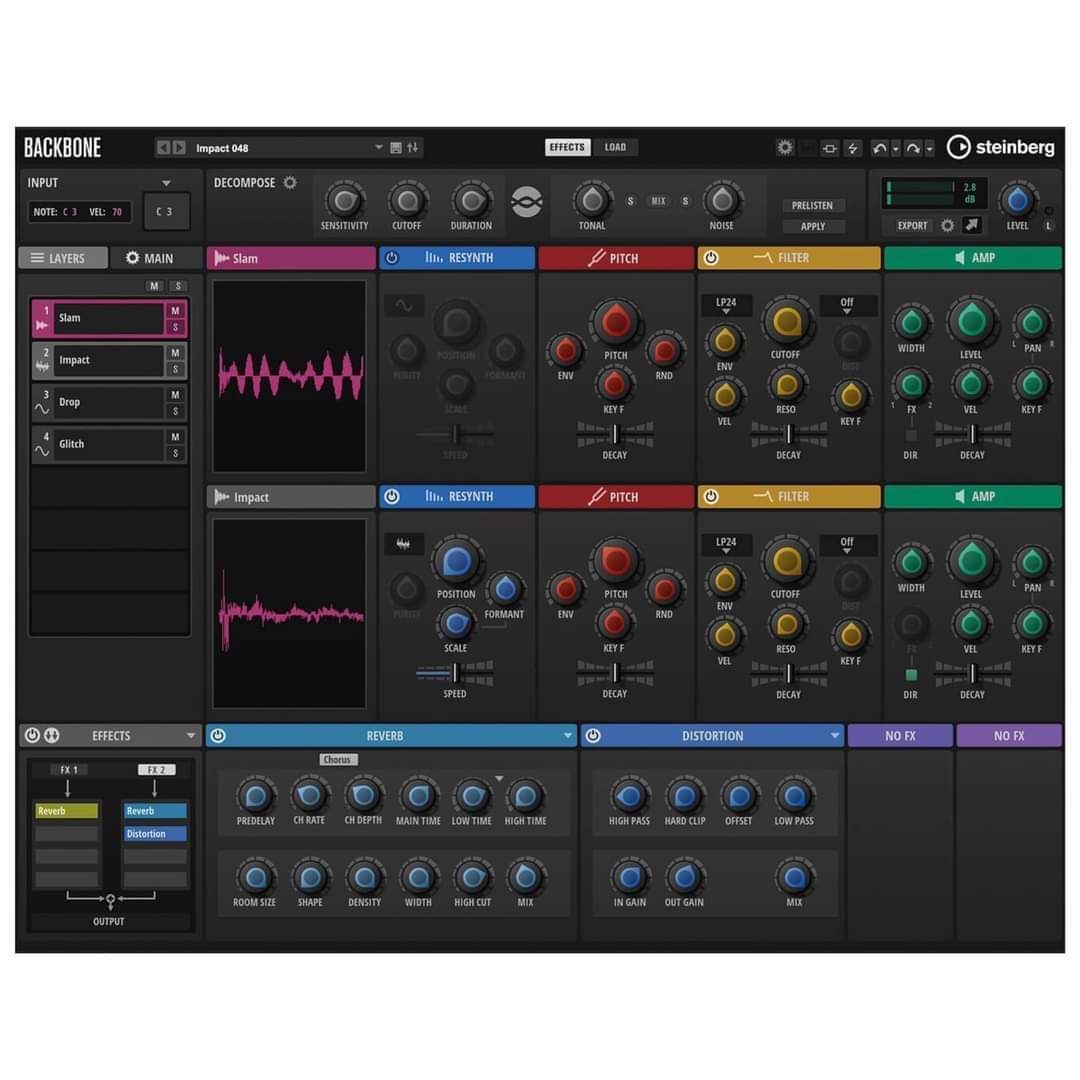The width and height of the screenshot is (1080, 1080).
Task: Open Impact filter distortion Off dropdown
Action: [847, 545]
